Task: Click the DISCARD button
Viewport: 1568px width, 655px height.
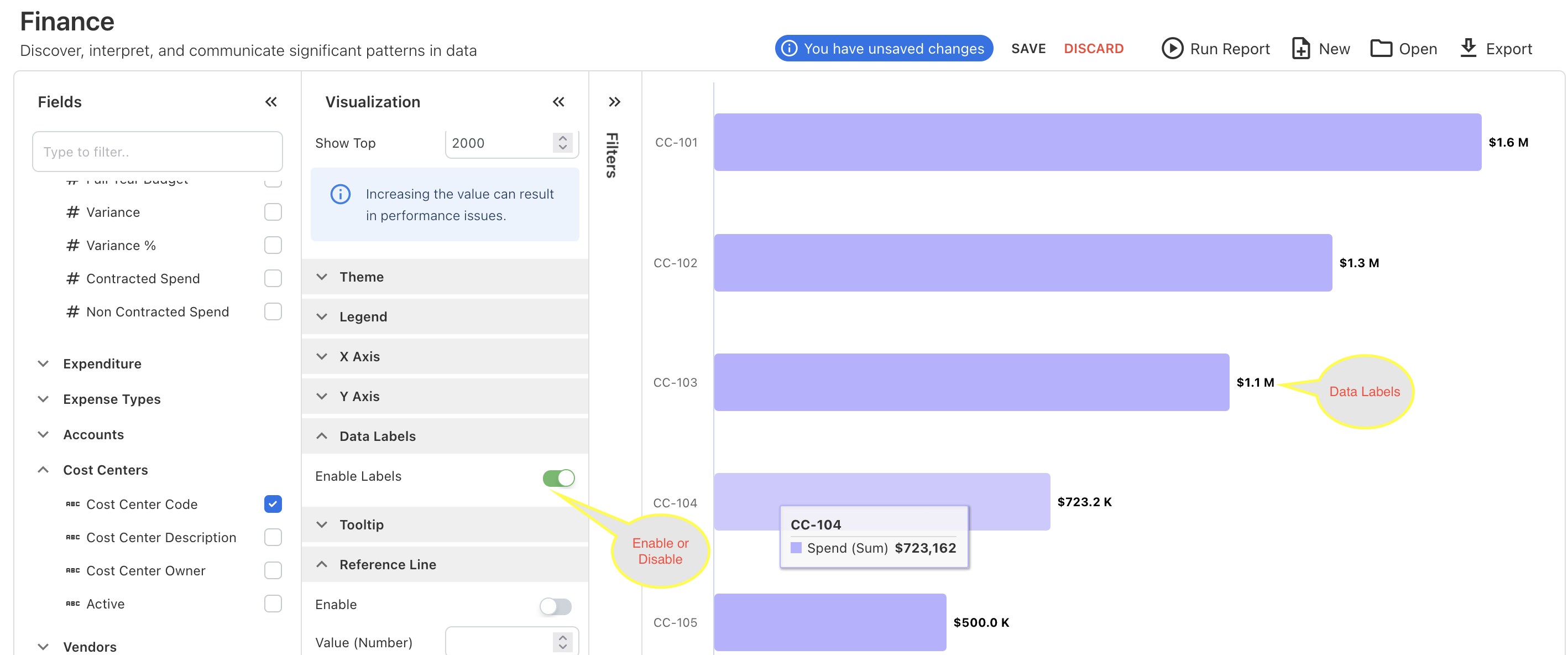Action: 1093,48
